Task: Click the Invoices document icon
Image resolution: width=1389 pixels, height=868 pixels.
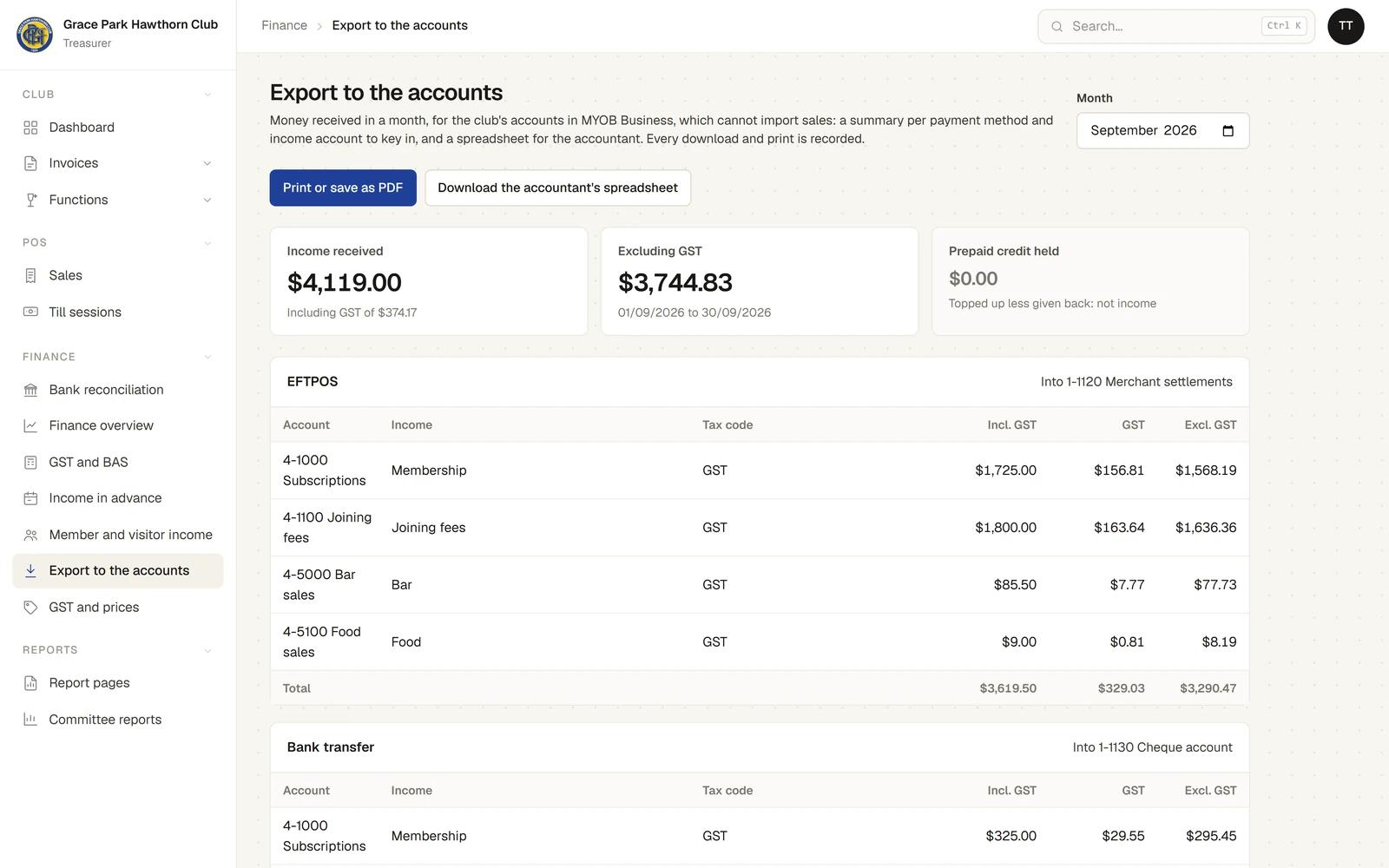Action: 30,163
